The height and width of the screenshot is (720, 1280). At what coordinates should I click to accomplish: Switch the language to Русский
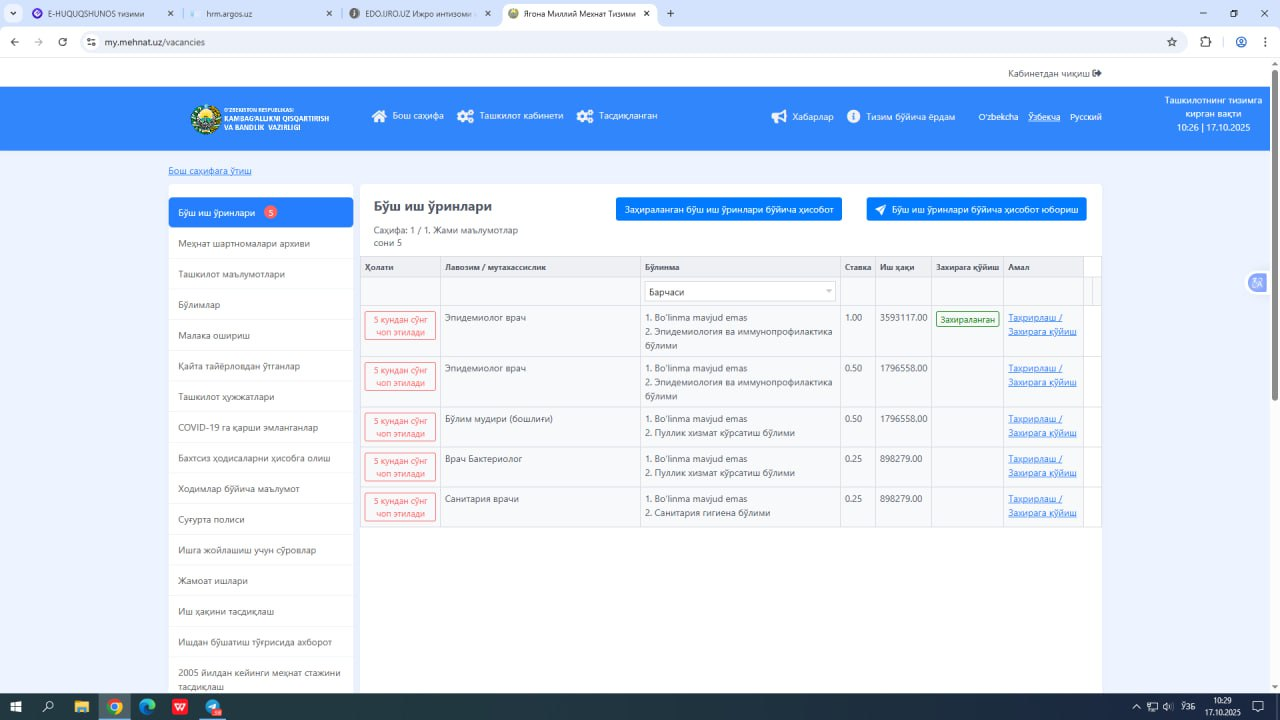pyautogui.click(x=1085, y=117)
